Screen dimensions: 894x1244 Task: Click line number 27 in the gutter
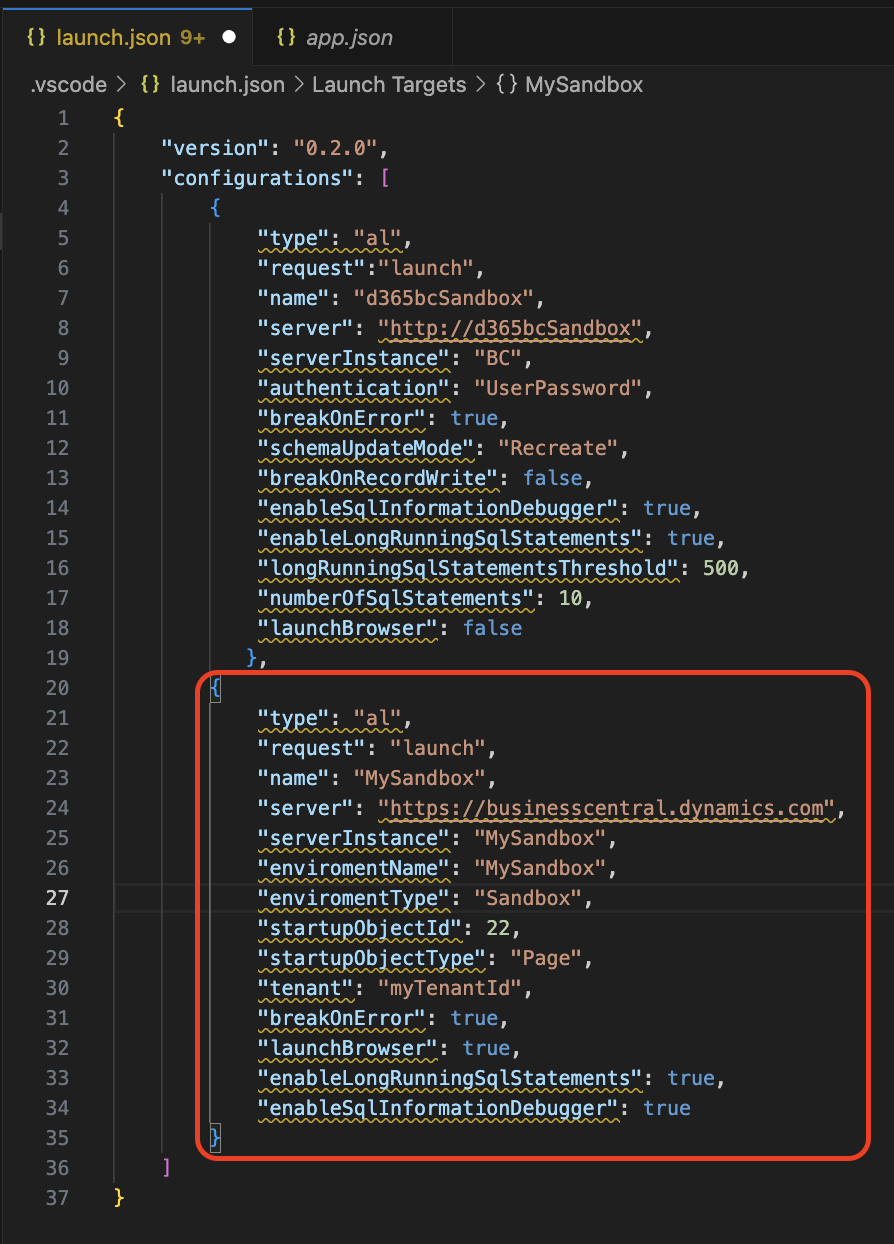57,898
